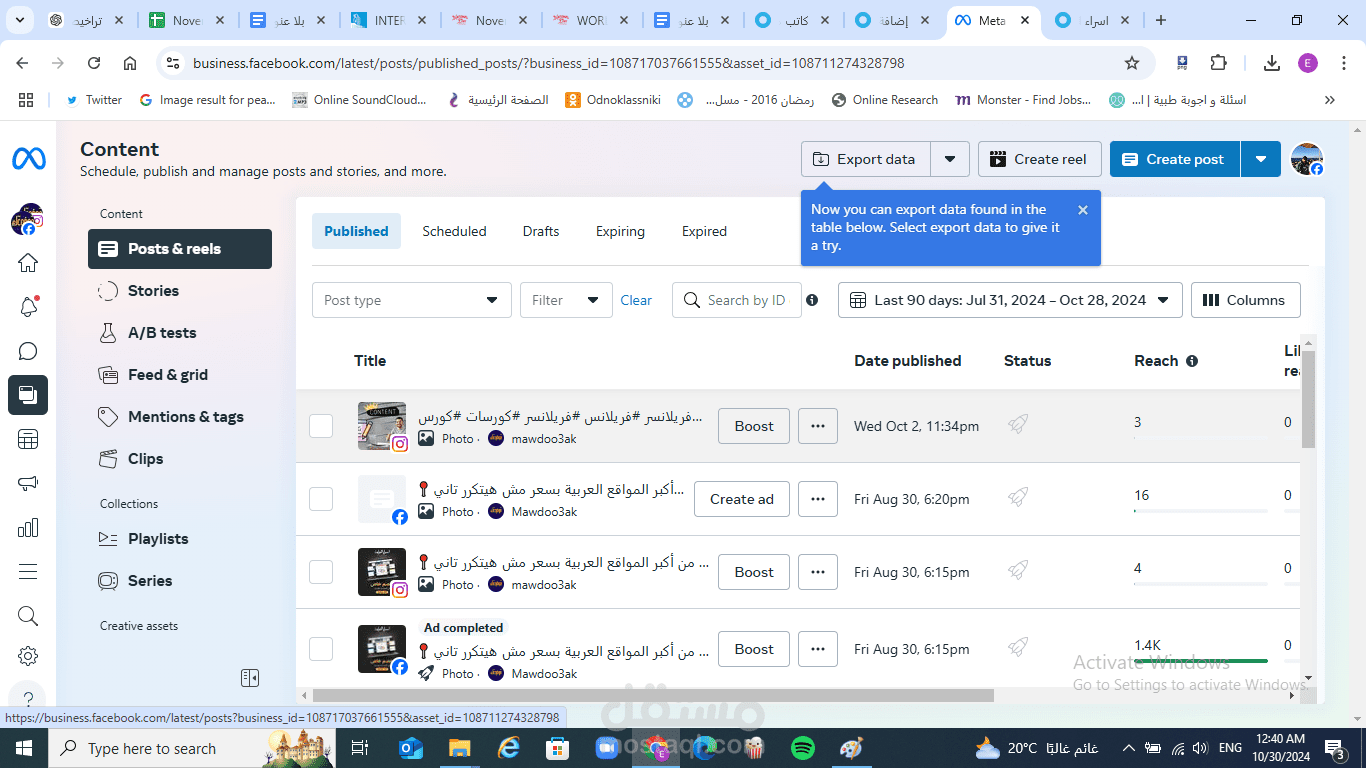Collapse the Content sidebar panel
The image size is (1366, 774).
pyautogui.click(x=249, y=677)
